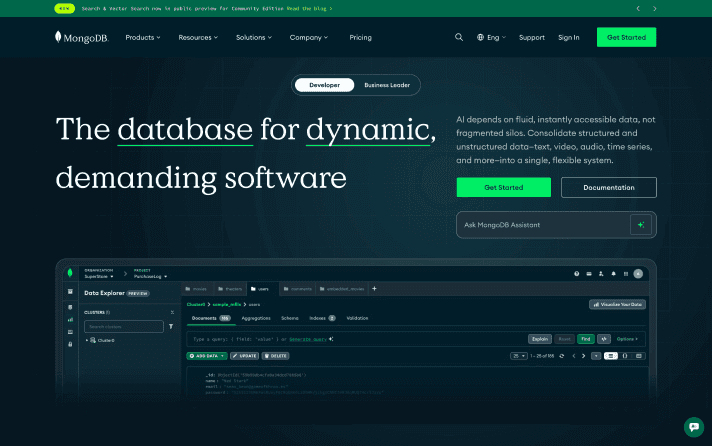Open the PurchaseLog project dropdown

click(x=150, y=276)
